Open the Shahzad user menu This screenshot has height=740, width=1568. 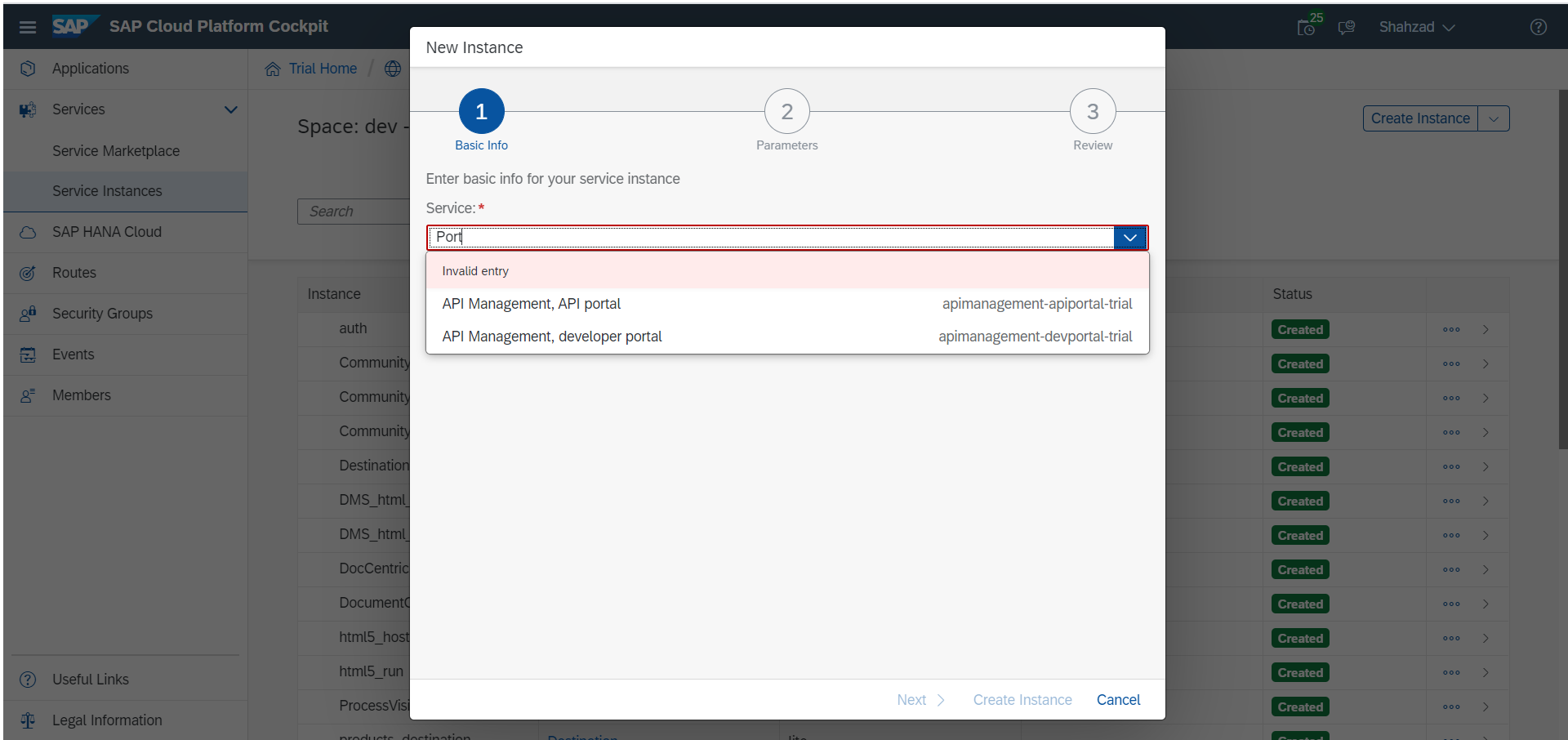coord(1417,26)
